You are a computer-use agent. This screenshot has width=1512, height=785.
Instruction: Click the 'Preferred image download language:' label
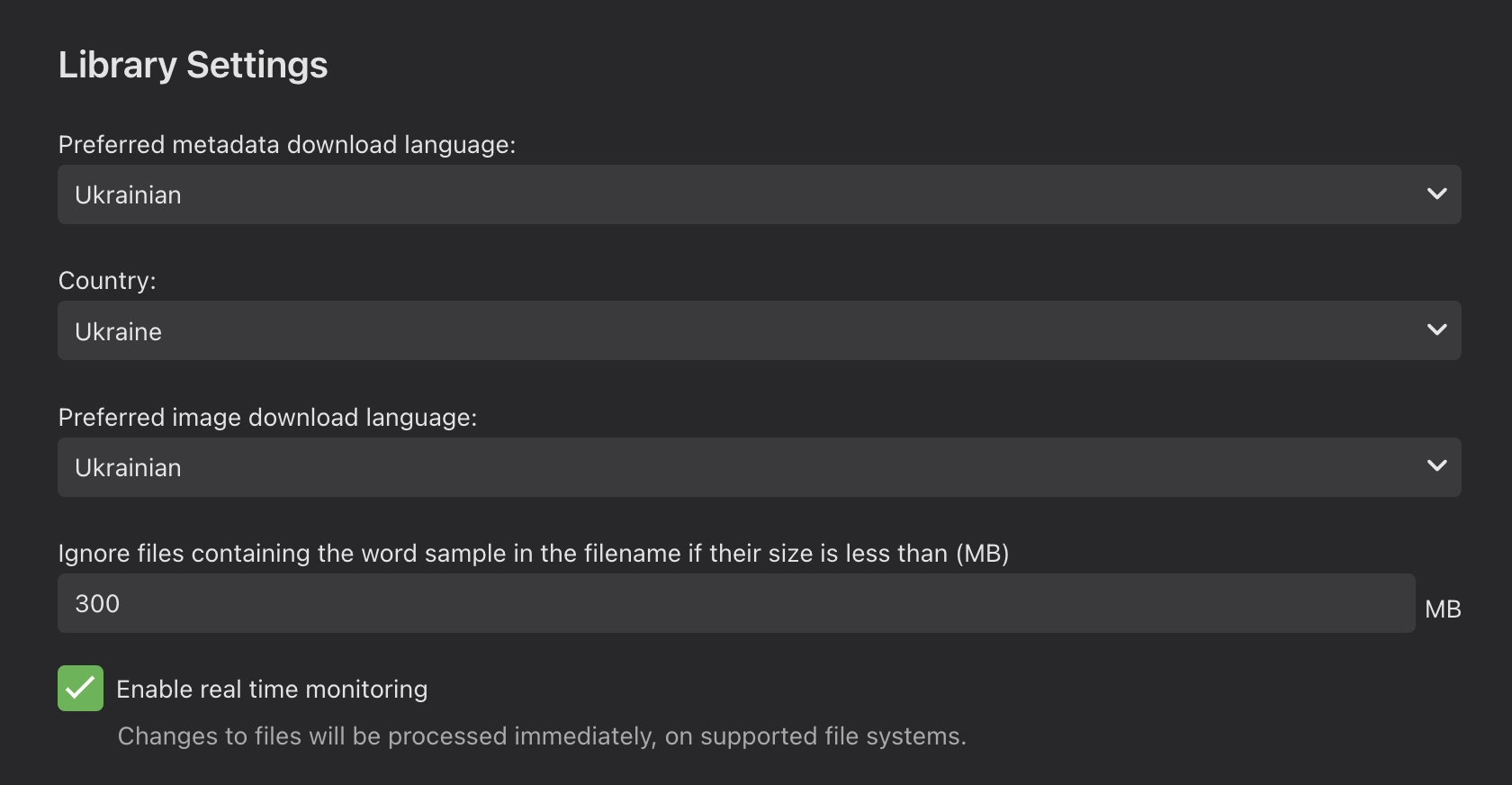(x=267, y=418)
